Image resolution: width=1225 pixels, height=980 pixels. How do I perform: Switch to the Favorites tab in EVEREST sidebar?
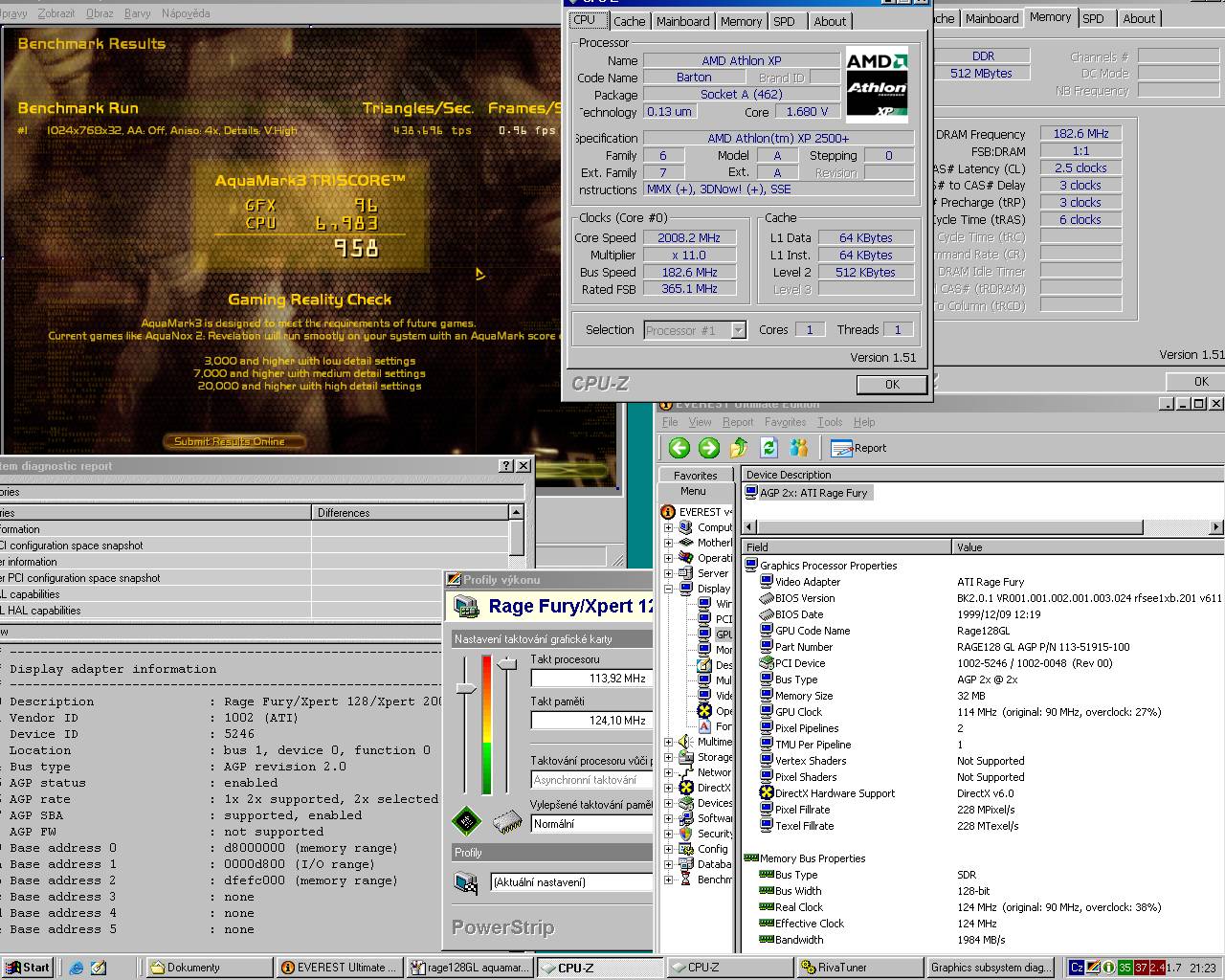695,476
